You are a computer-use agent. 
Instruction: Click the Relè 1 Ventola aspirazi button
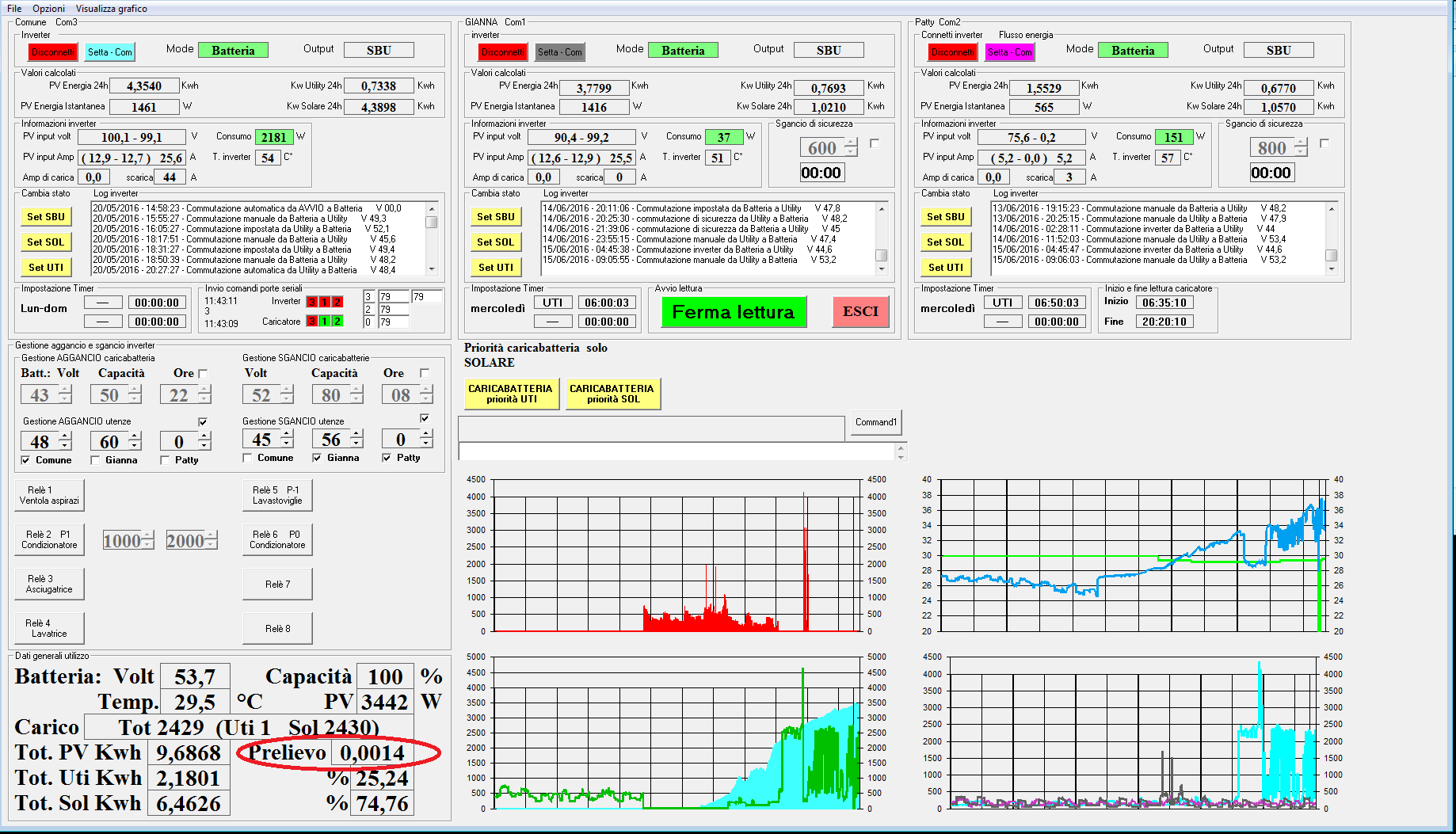pos(49,496)
